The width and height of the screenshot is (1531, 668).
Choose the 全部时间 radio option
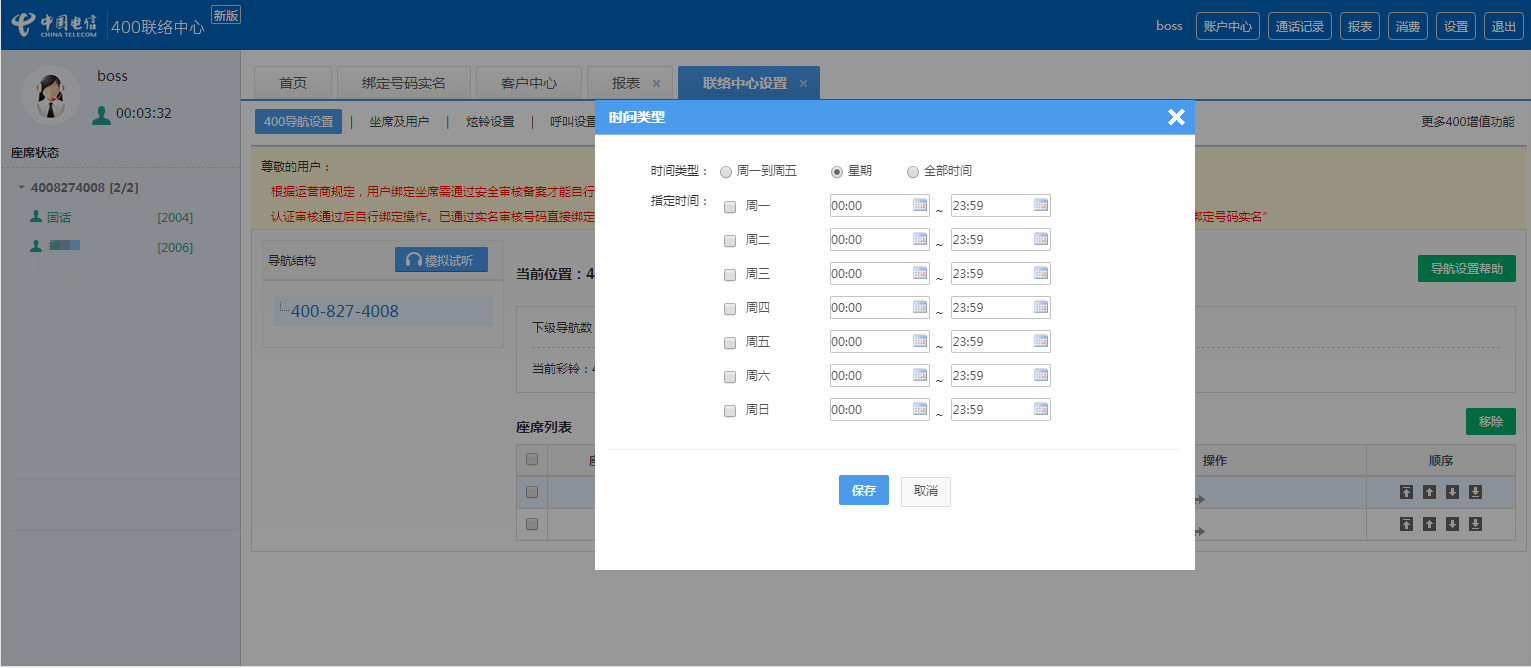tap(913, 172)
